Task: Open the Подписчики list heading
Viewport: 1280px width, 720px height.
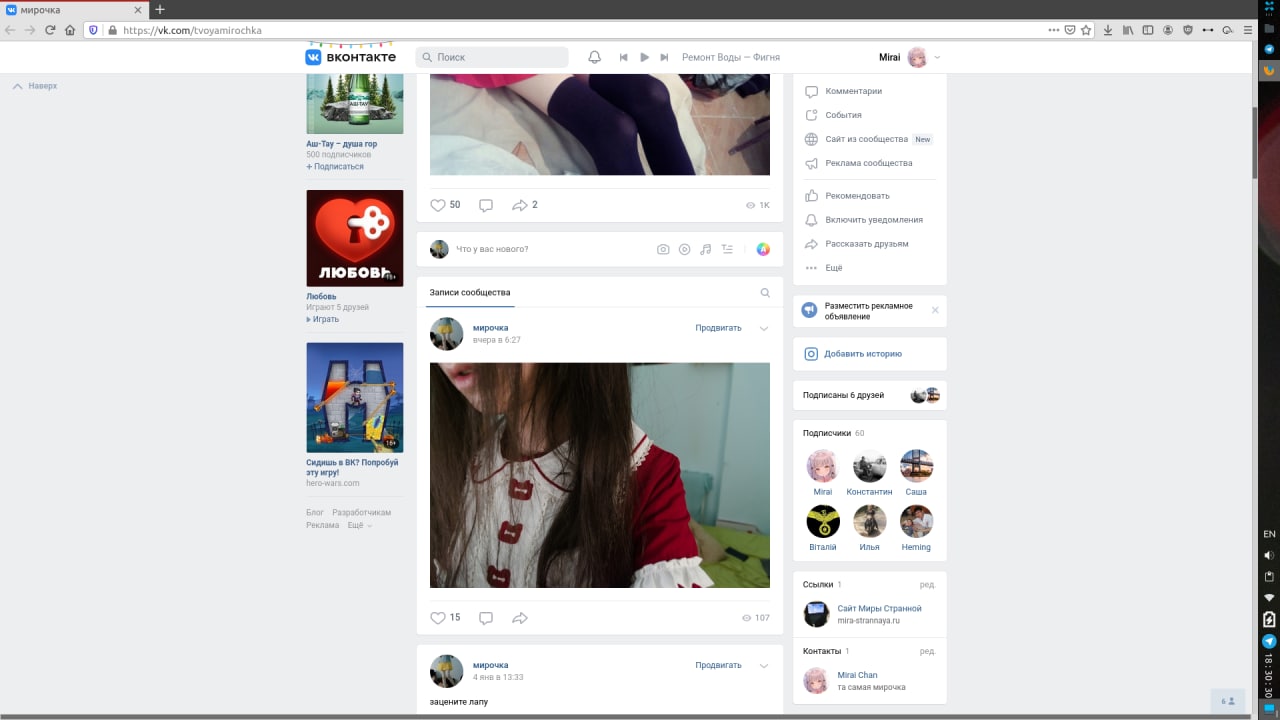Action: [826, 433]
